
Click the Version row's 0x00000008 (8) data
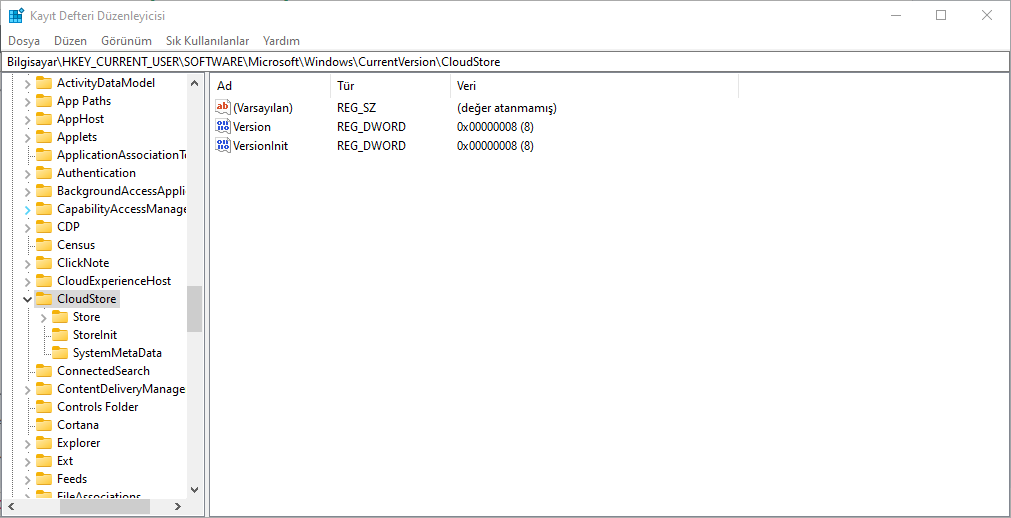pyautogui.click(x=495, y=126)
